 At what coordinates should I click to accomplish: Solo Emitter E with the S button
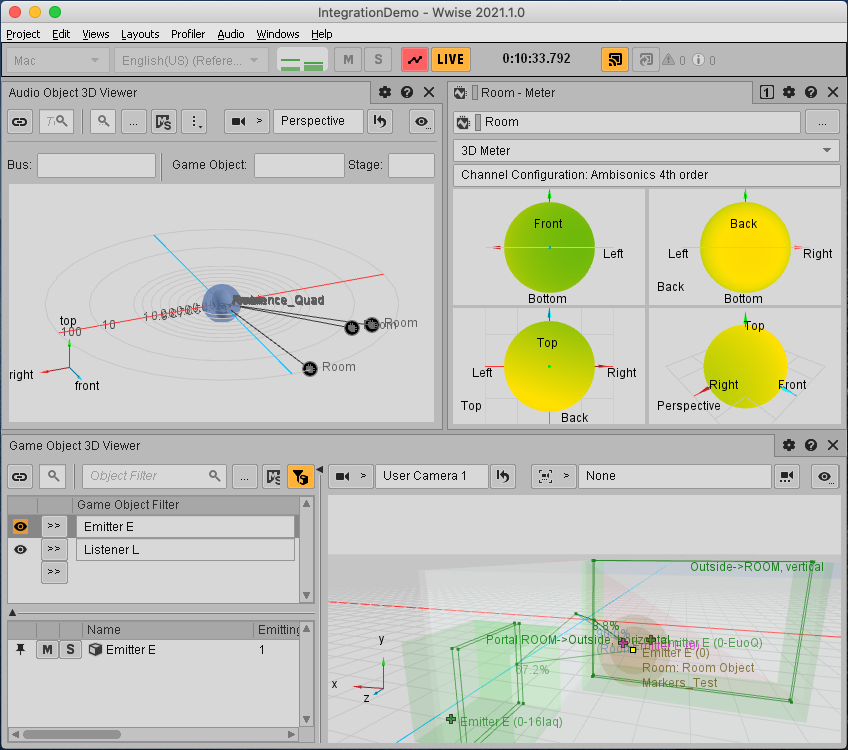coord(69,650)
